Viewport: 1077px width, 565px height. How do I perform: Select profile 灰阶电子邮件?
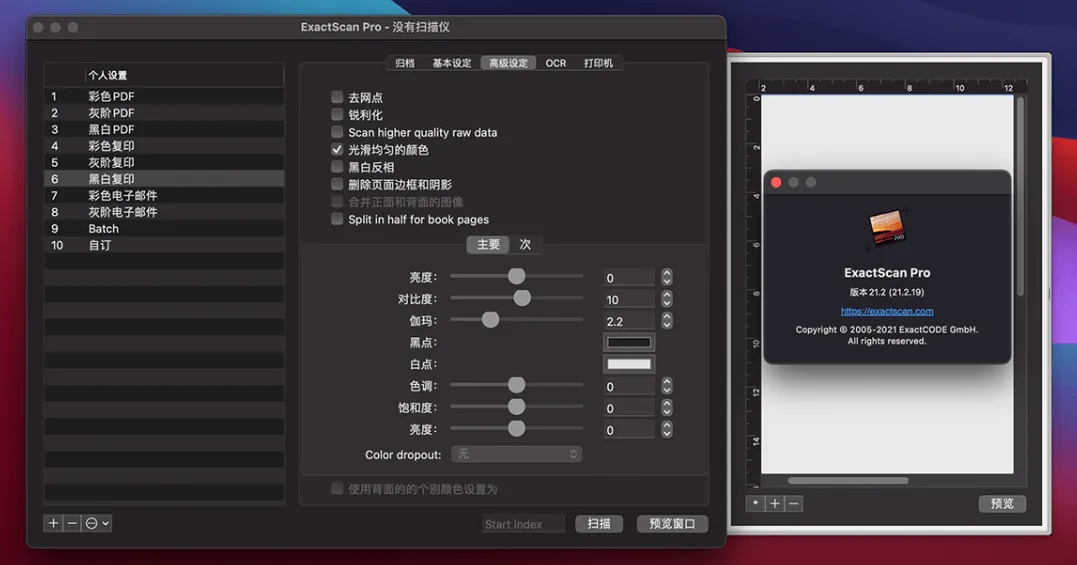(164, 211)
